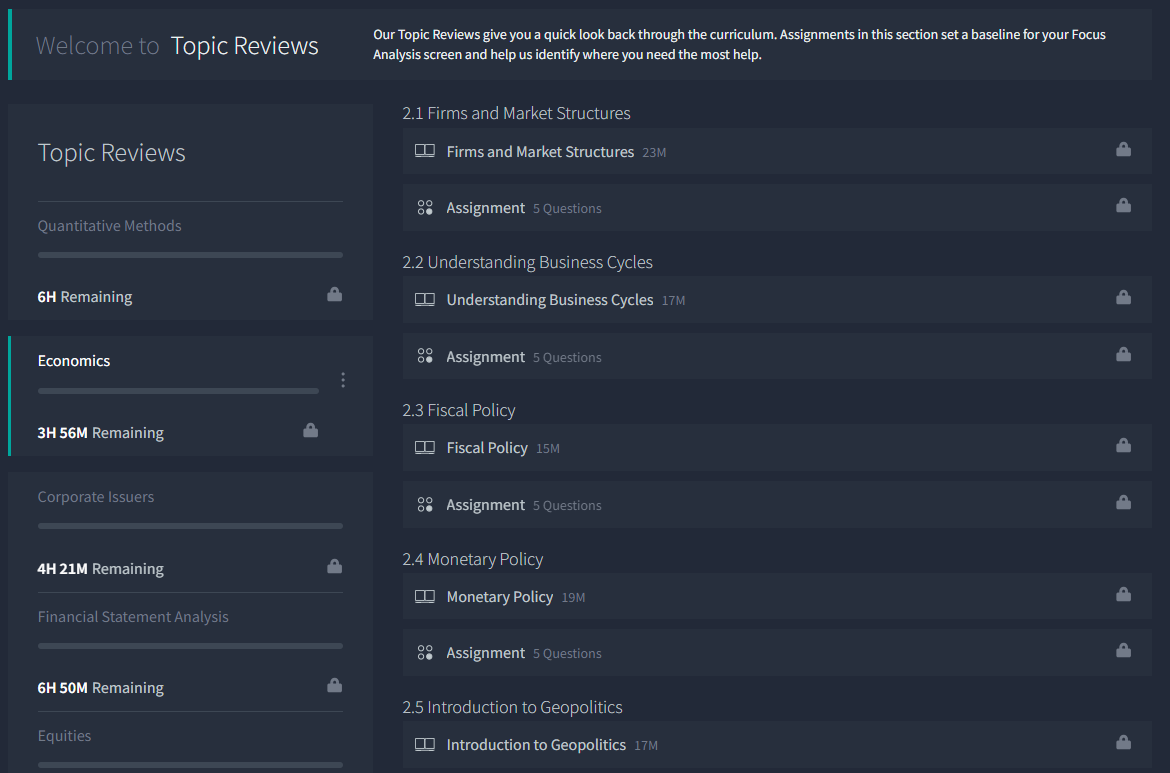Screen dimensions: 1170x773
Task: Open Assignment under Understanding Business Cycles
Action: 486,357
